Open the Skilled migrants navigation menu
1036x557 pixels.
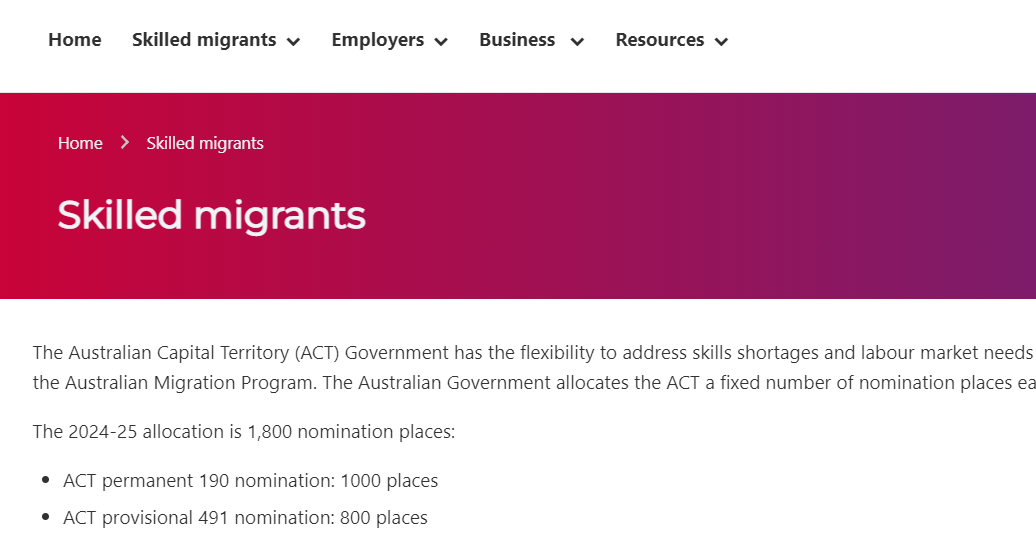point(204,40)
